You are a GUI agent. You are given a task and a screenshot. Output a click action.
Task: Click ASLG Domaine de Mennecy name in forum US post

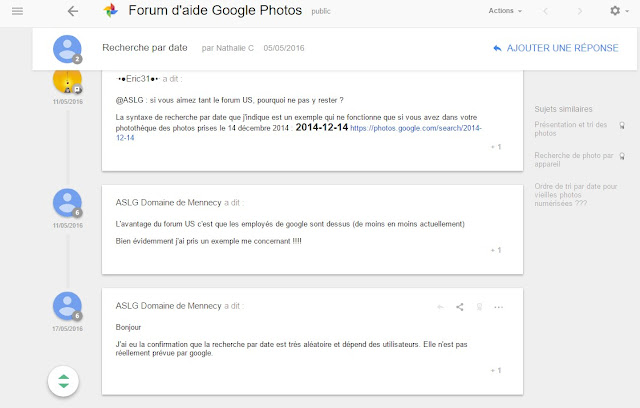pyautogui.click(x=168, y=202)
